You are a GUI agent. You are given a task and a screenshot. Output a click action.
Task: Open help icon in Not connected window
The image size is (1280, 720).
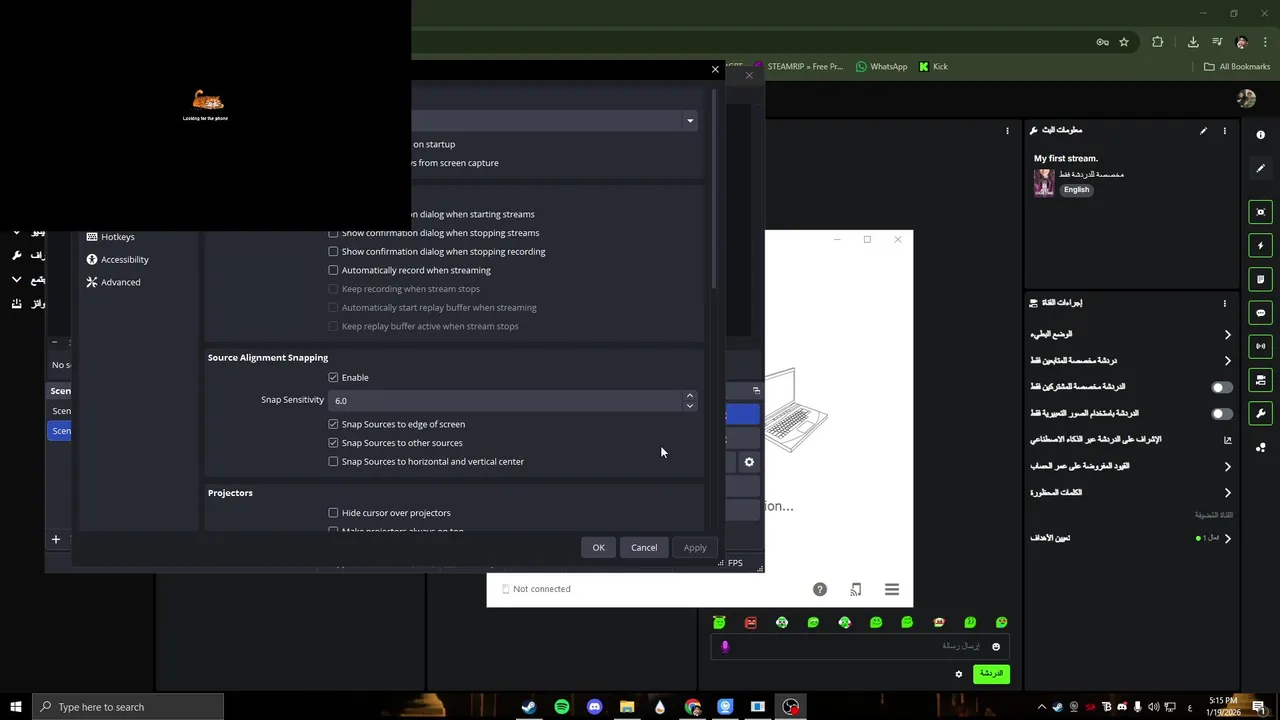coord(820,590)
